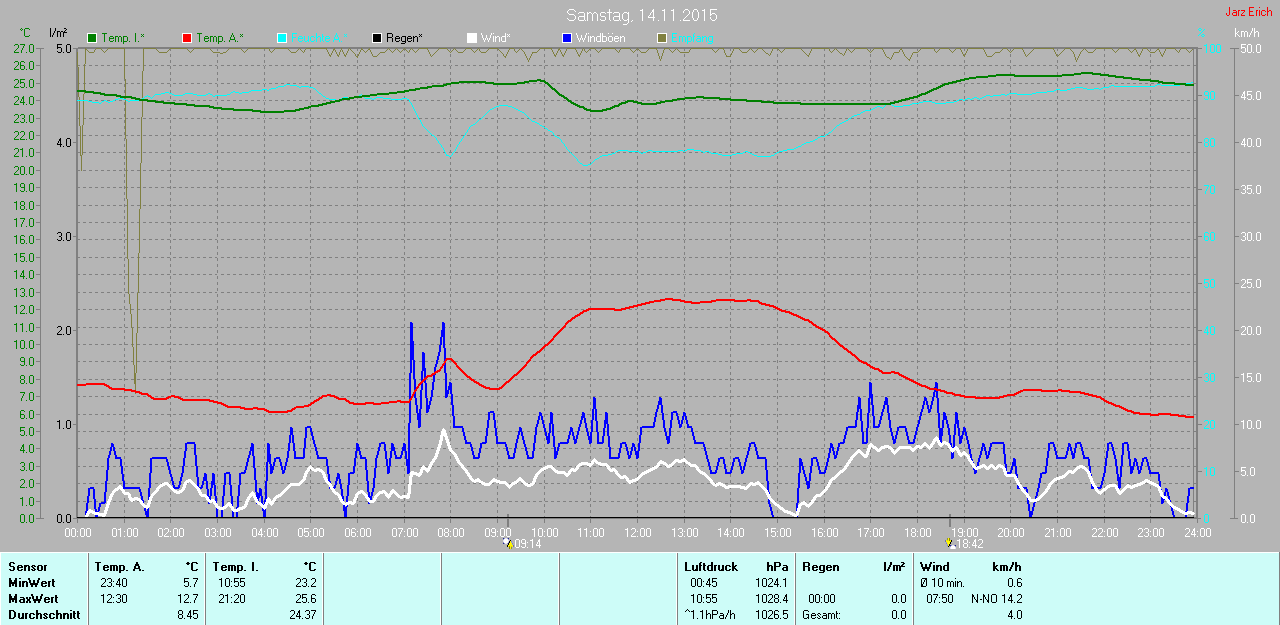Click the Durchschnitt row label

[x=43, y=615]
